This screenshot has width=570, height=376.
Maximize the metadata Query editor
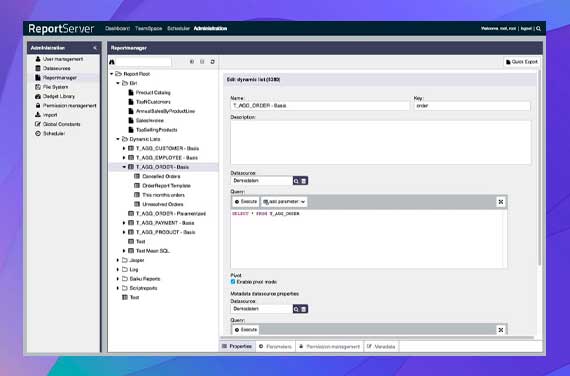[501, 330]
